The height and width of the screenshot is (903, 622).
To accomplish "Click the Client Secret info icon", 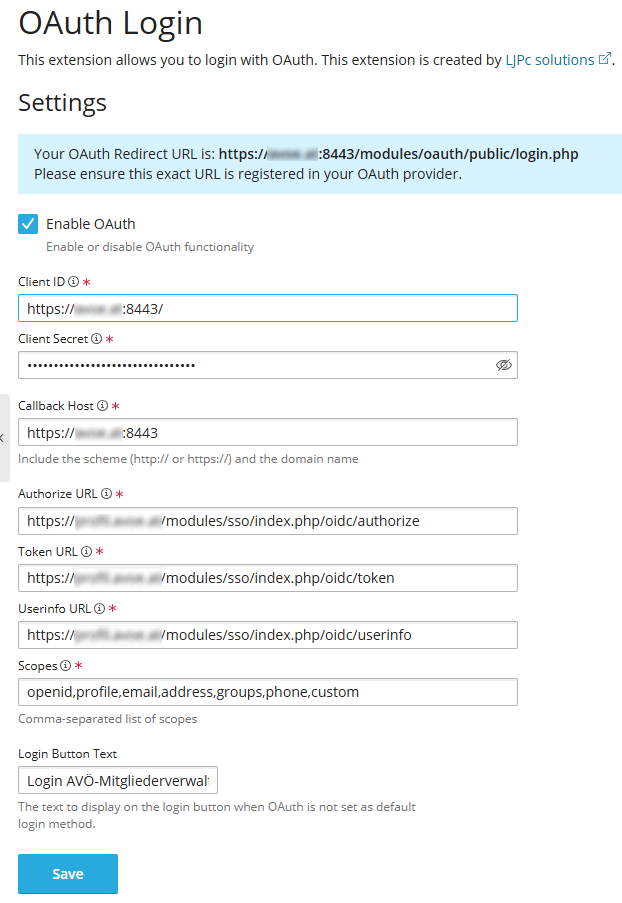I will click(x=96, y=339).
